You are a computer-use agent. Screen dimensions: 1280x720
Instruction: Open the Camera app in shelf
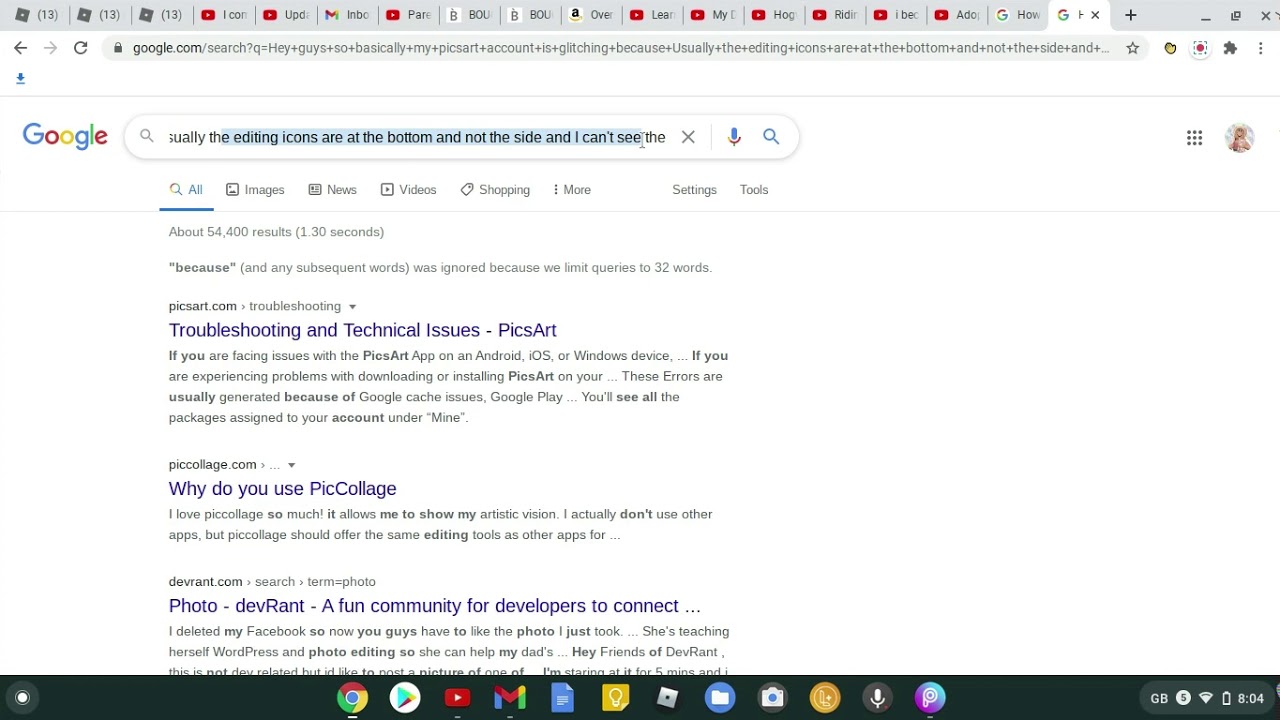[x=772, y=698]
